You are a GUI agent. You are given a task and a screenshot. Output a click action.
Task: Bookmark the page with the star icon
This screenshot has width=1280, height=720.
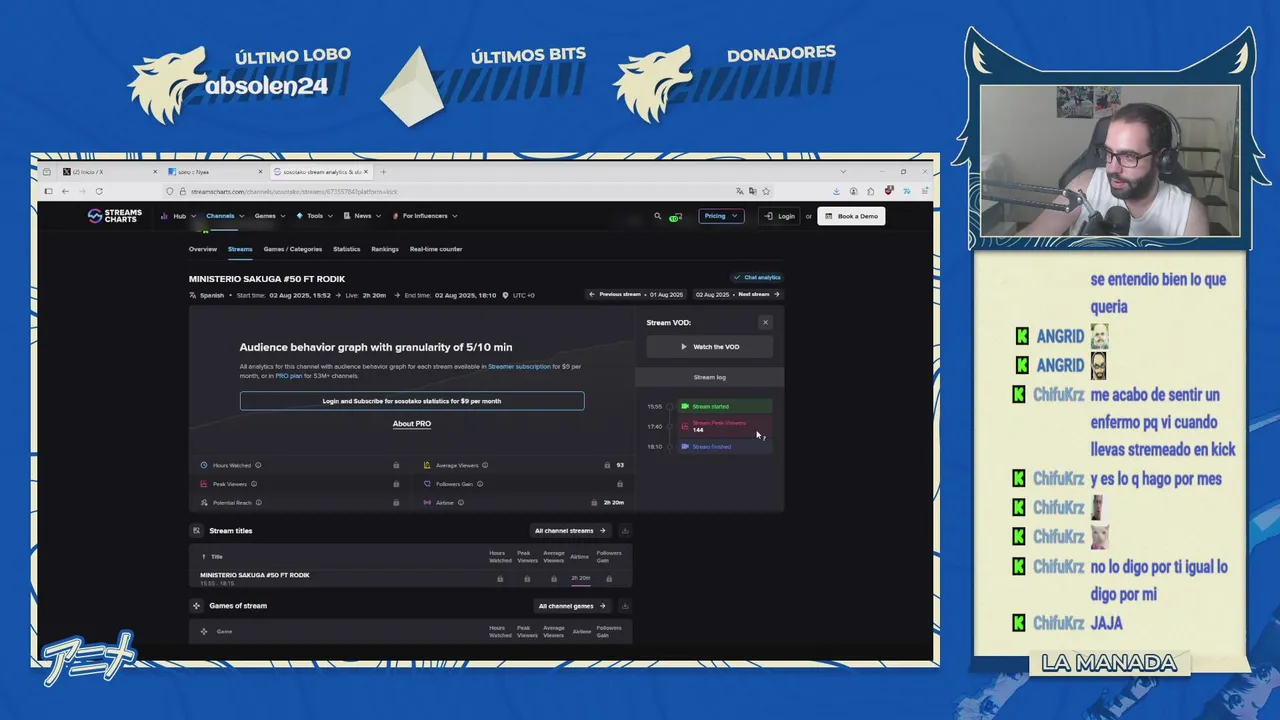(766, 191)
